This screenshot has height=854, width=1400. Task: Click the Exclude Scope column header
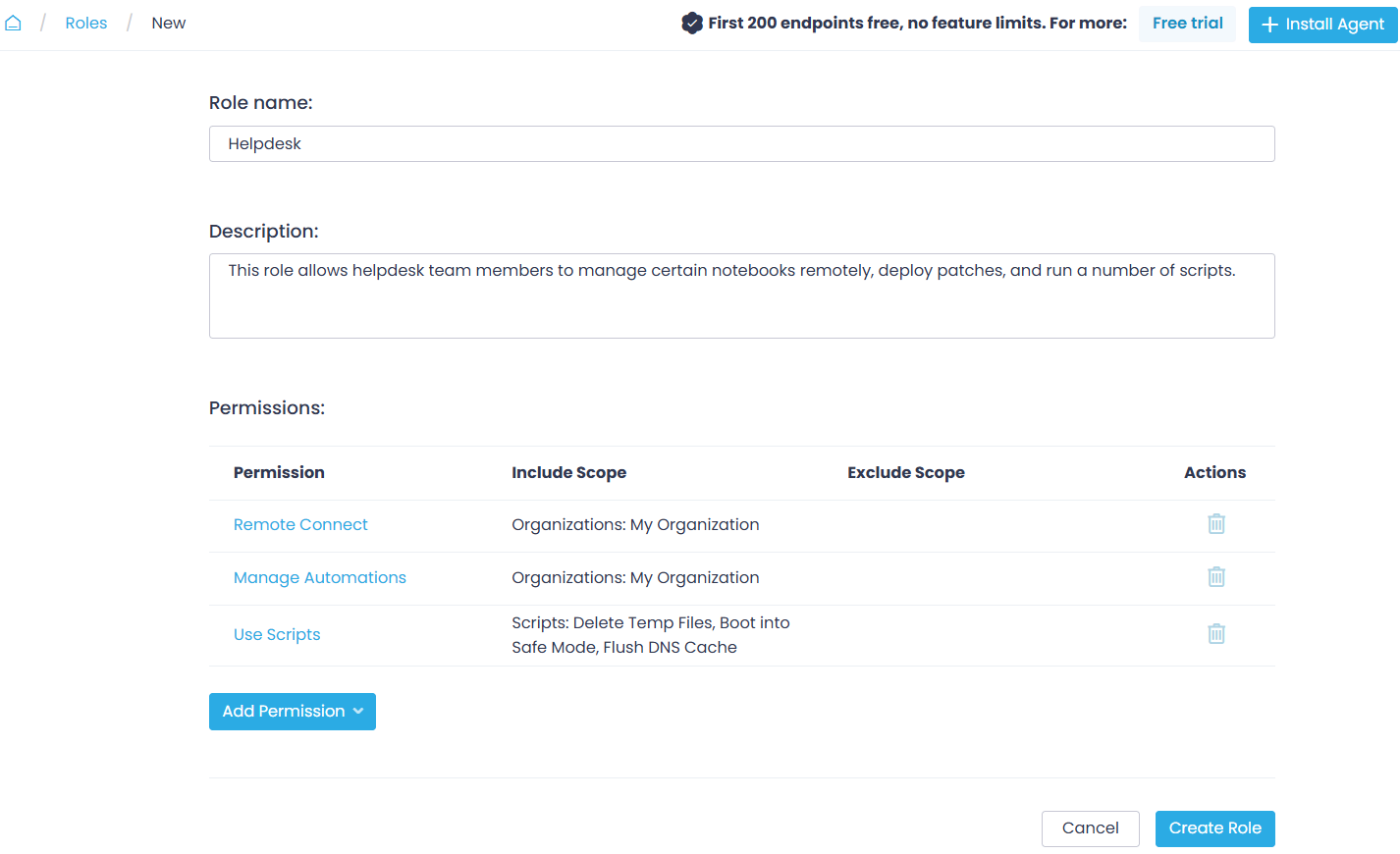906,472
